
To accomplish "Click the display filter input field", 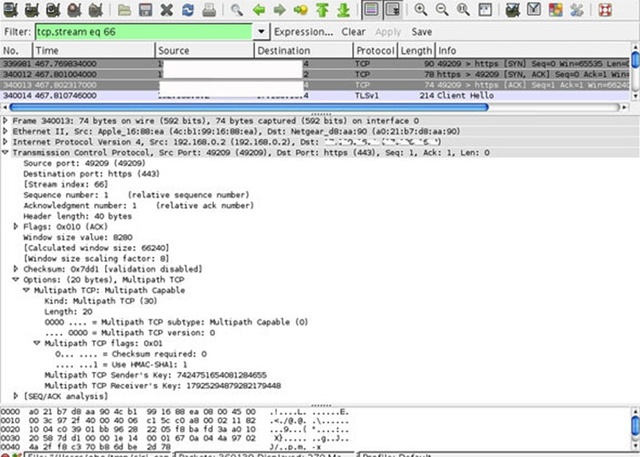I will (x=144, y=32).
